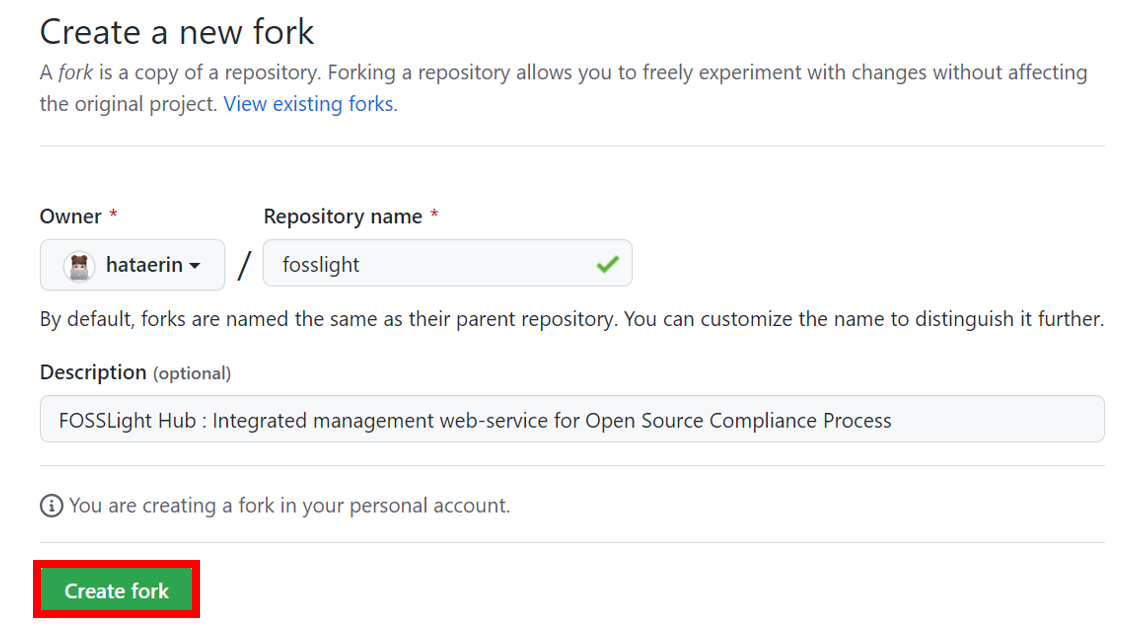Click the Description label text
This screenshot has width=1129, height=626.
93,373
